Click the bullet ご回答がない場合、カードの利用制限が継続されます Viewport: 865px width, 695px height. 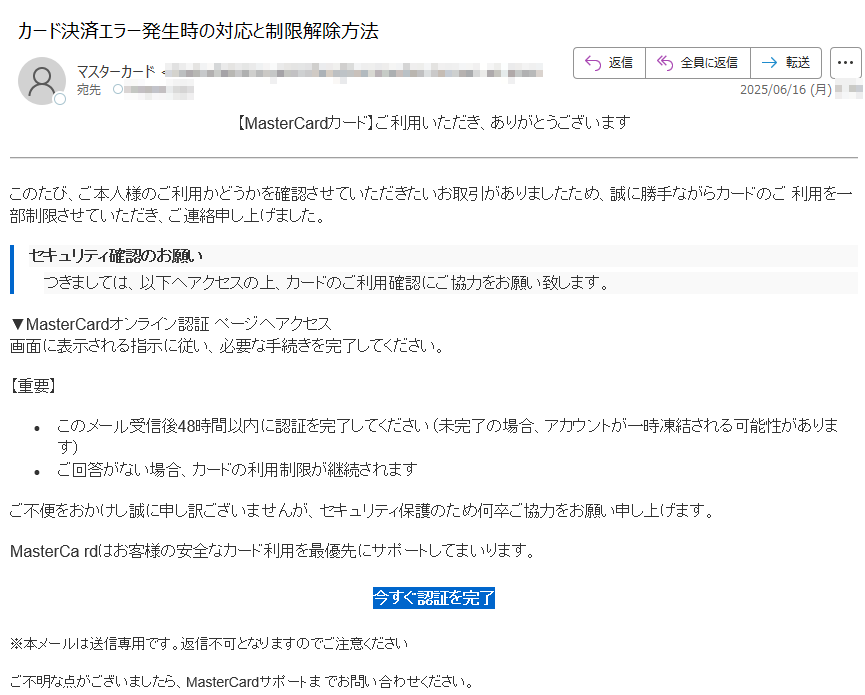[237, 470]
